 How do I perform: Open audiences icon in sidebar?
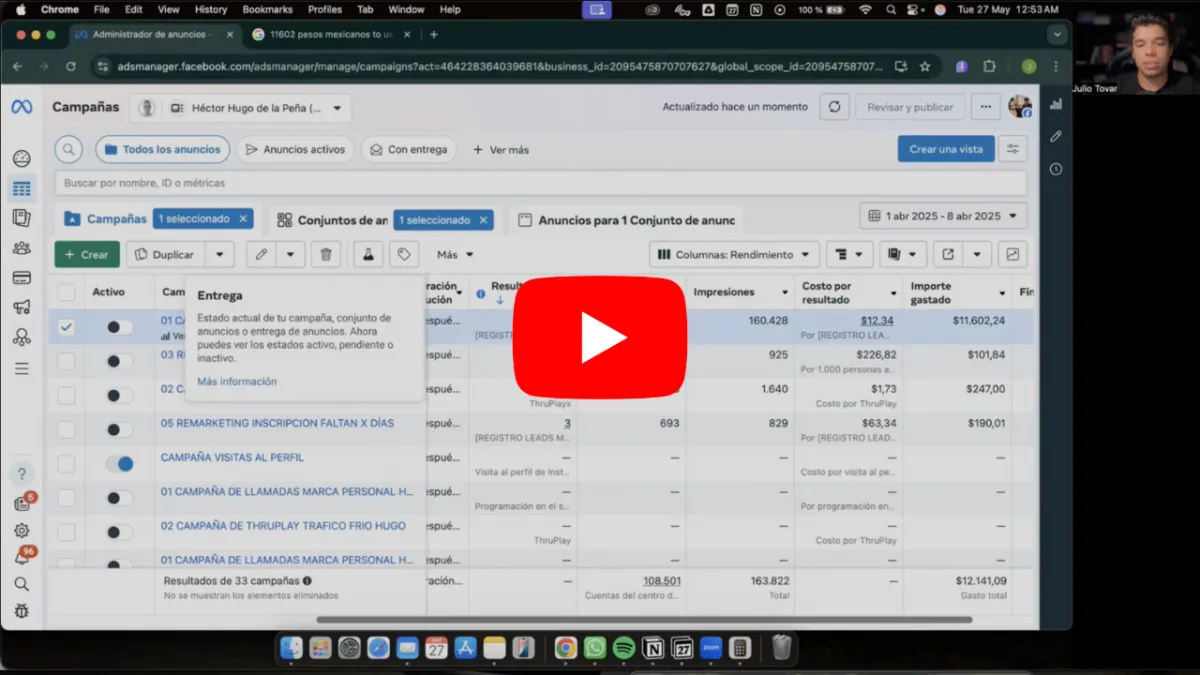click(21, 248)
